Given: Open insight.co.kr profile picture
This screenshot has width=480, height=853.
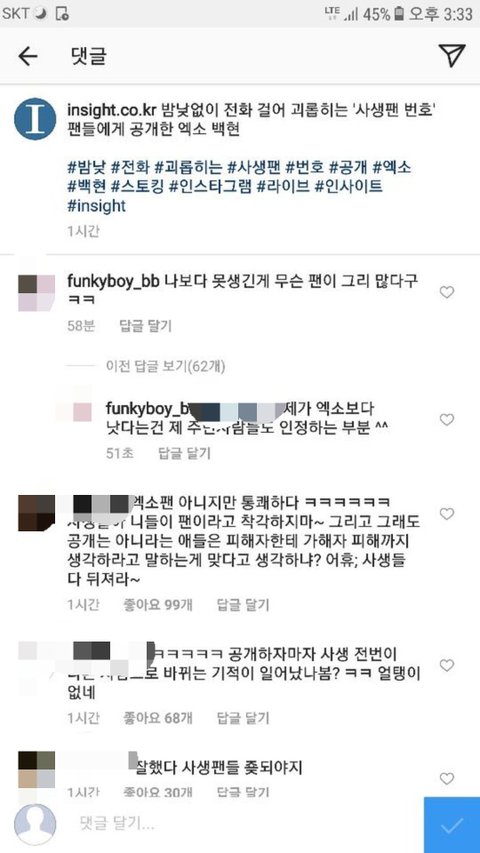Looking at the screenshot, I should (x=35, y=119).
